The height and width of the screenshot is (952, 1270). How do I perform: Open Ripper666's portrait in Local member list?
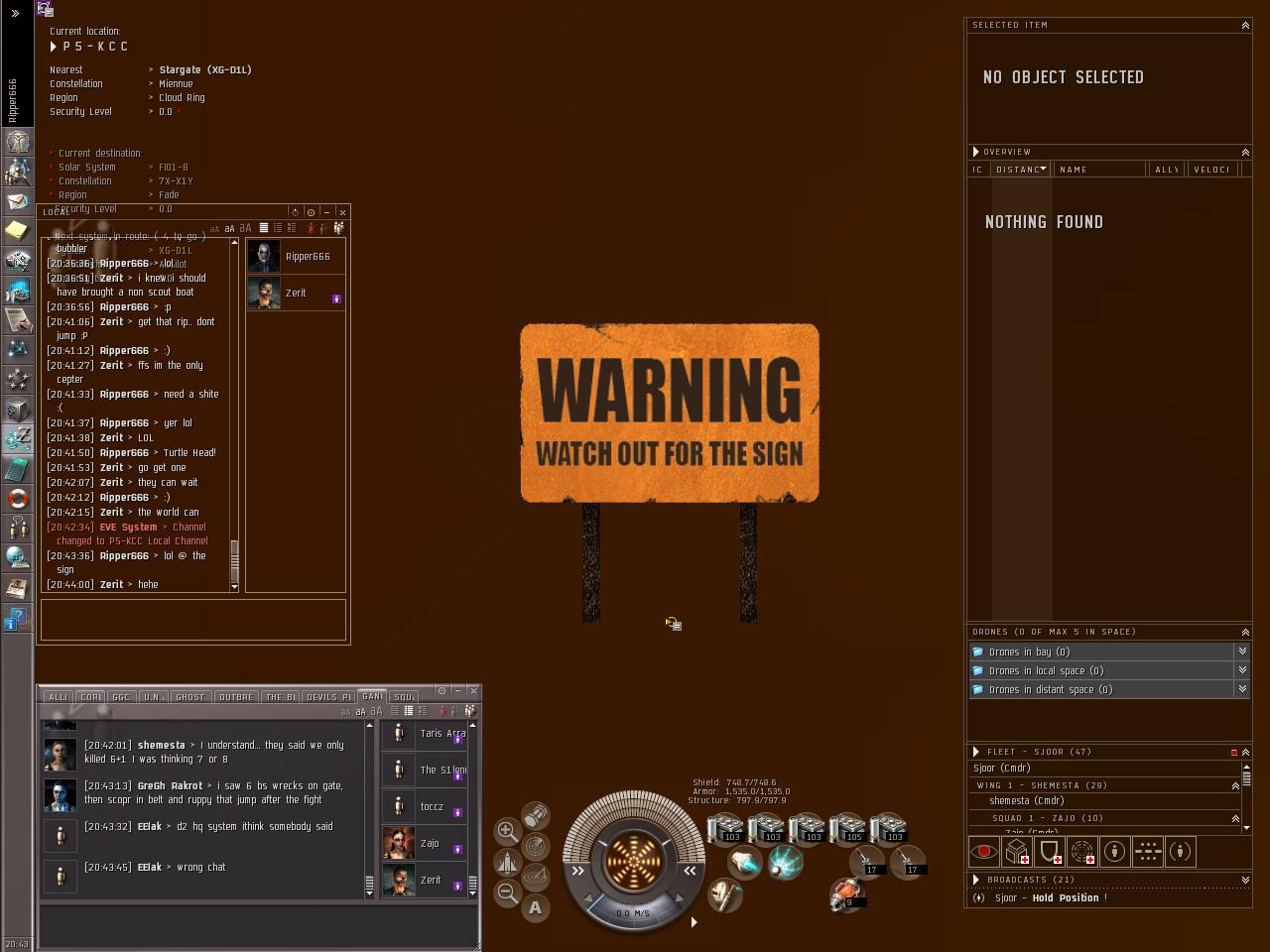point(264,257)
